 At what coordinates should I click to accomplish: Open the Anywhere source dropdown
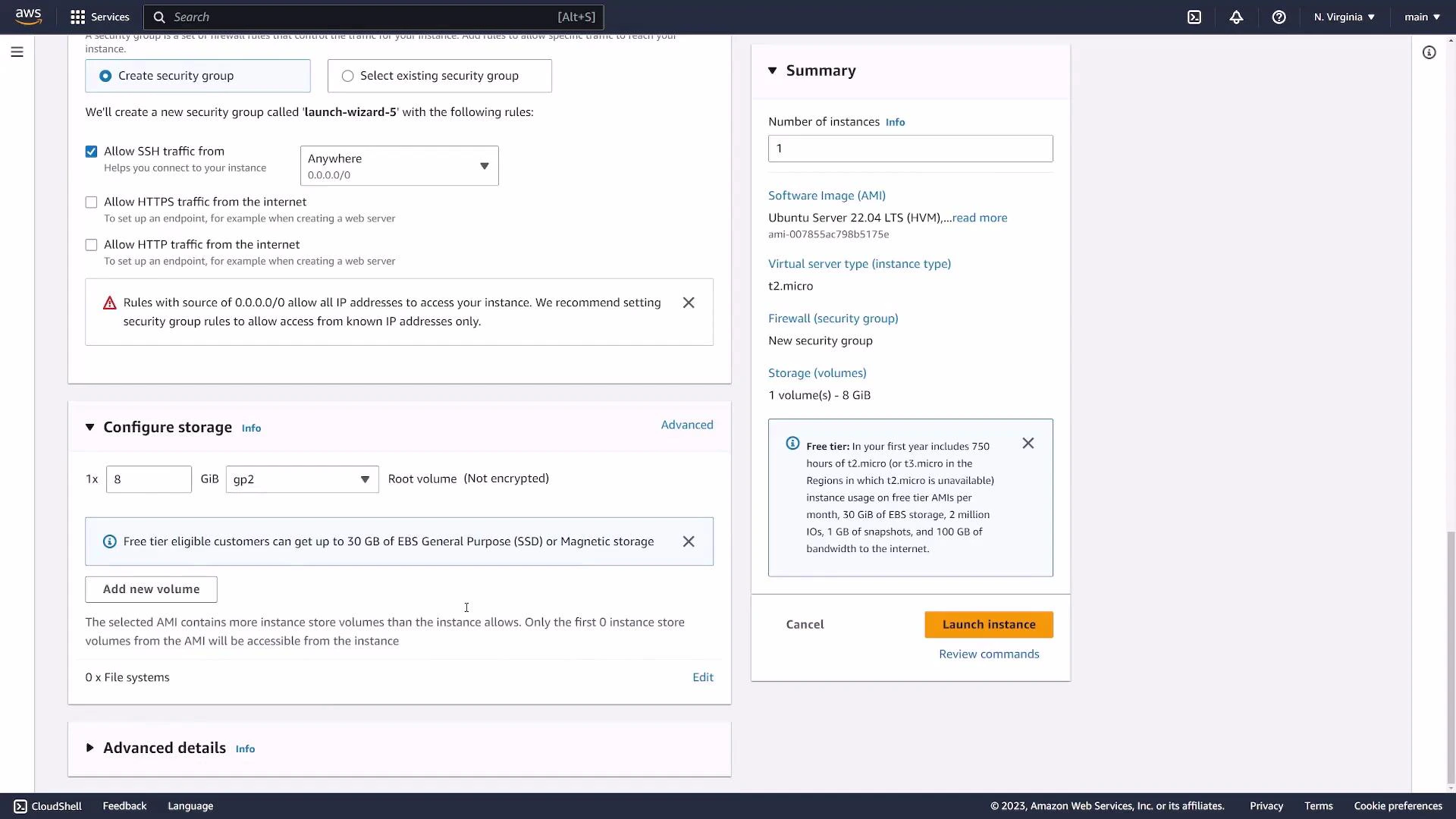pyautogui.click(x=399, y=165)
